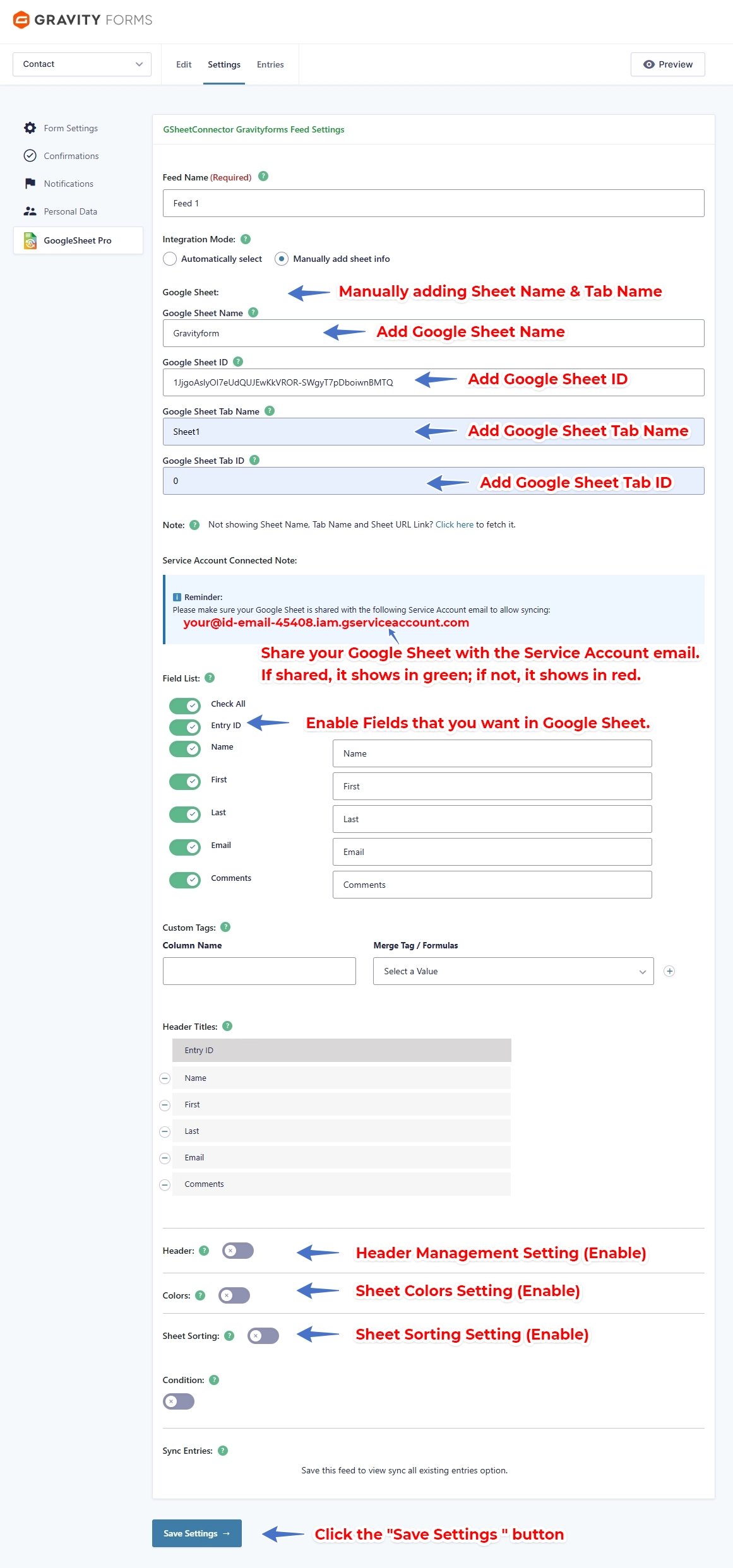The width and height of the screenshot is (733, 1568).
Task: Enable the Condition toggle
Action: click(179, 1401)
